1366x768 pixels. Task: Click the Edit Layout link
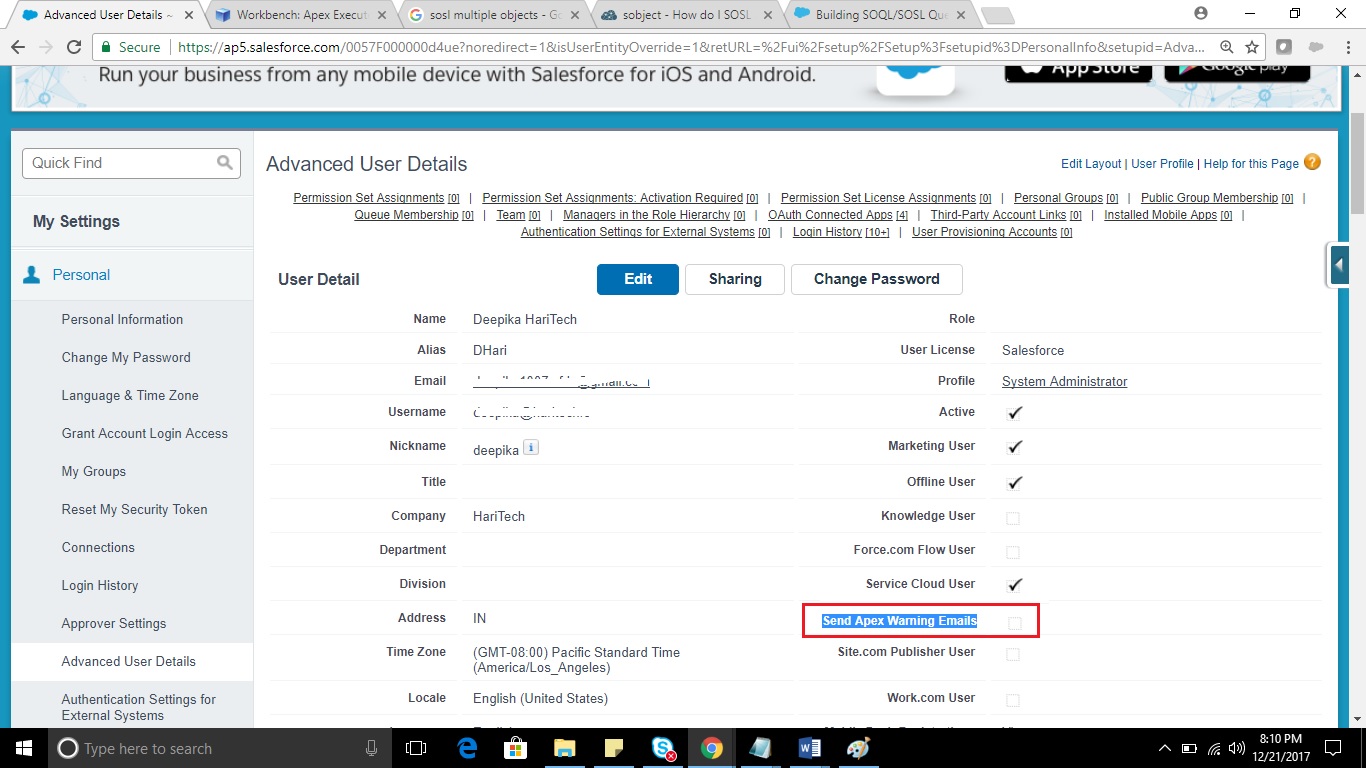coord(1091,164)
